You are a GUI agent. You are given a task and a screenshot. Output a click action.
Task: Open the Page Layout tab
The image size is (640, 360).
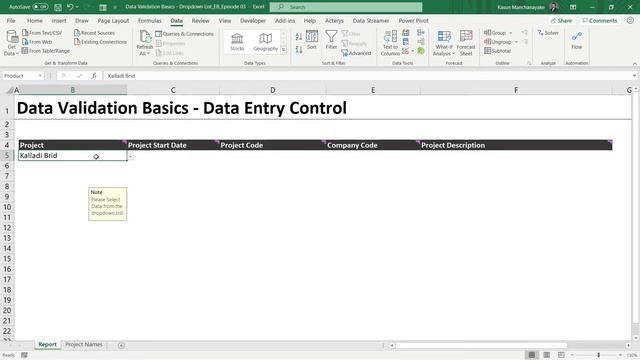(x=113, y=20)
